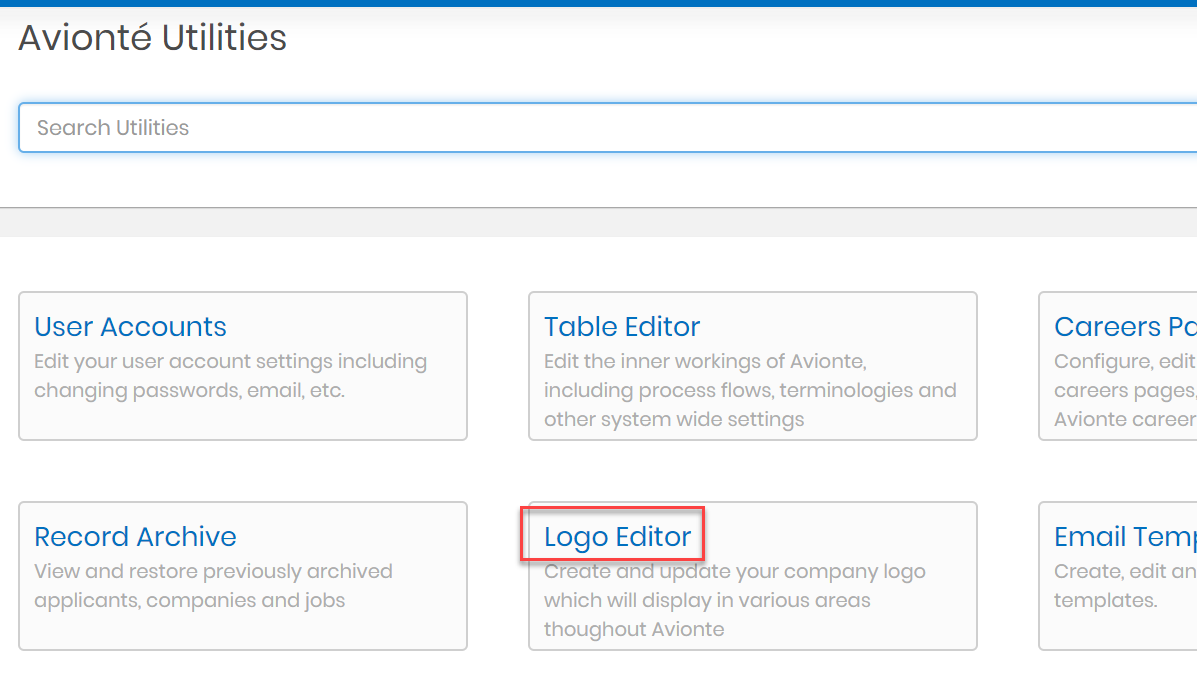Click the User Accounts description text
This screenshot has height=674, width=1197.
pos(230,376)
